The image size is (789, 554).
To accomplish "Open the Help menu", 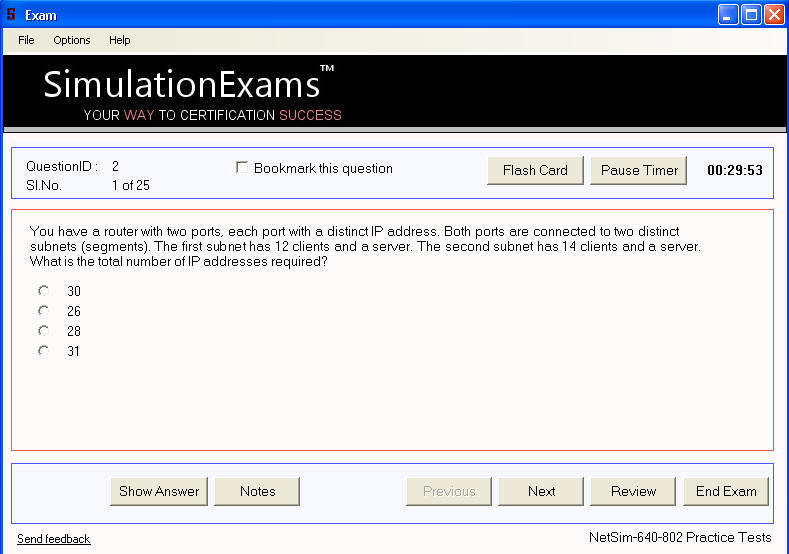I will [x=120, y=40].
